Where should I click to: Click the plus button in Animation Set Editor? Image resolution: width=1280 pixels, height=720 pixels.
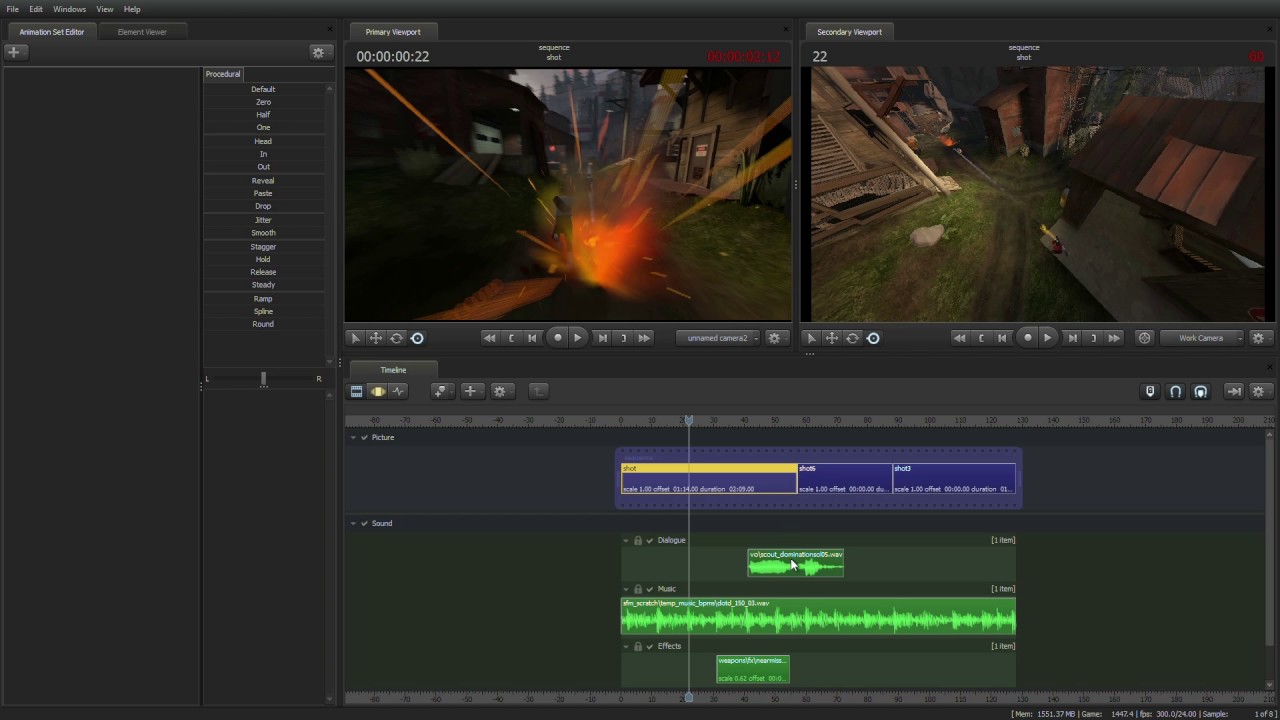[14, 52]
